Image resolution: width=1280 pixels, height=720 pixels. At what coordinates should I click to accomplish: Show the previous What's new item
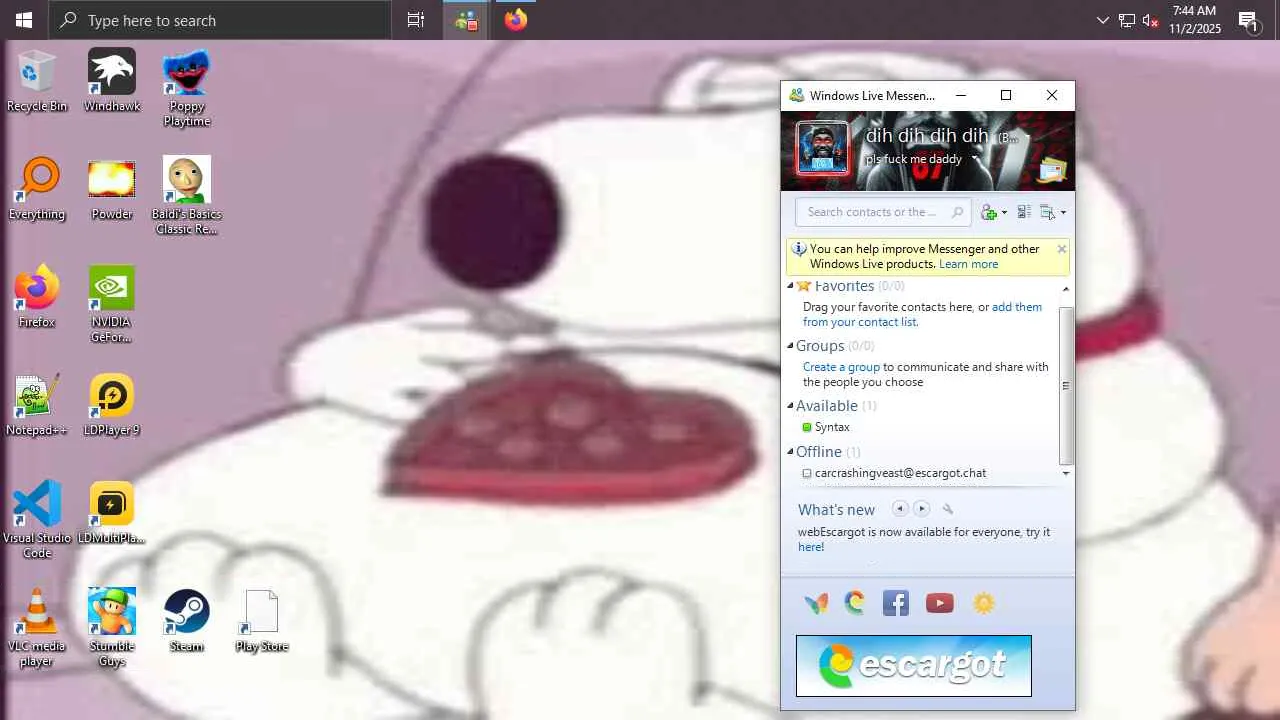pyautogui.click(x=900, y=509)
